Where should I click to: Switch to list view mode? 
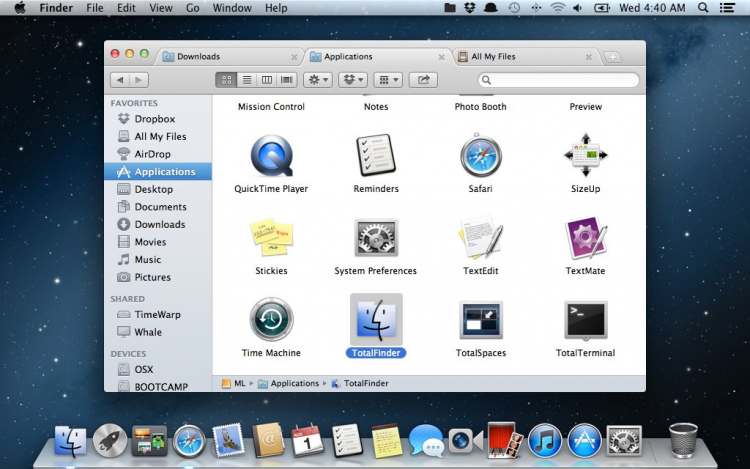click(247, 80)
